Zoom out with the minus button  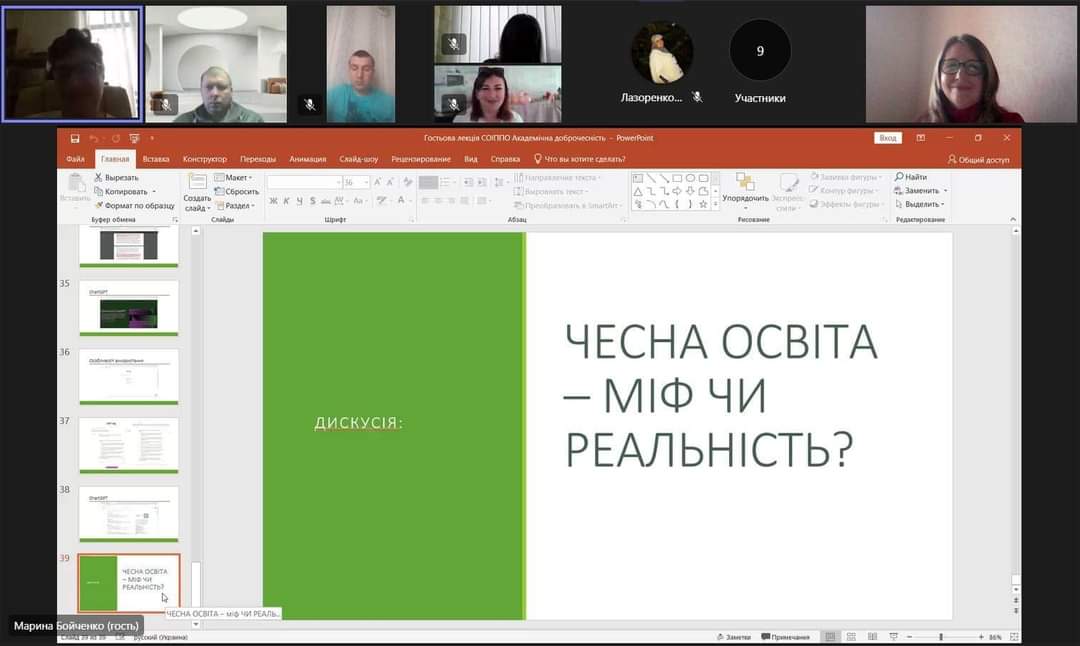910,637
